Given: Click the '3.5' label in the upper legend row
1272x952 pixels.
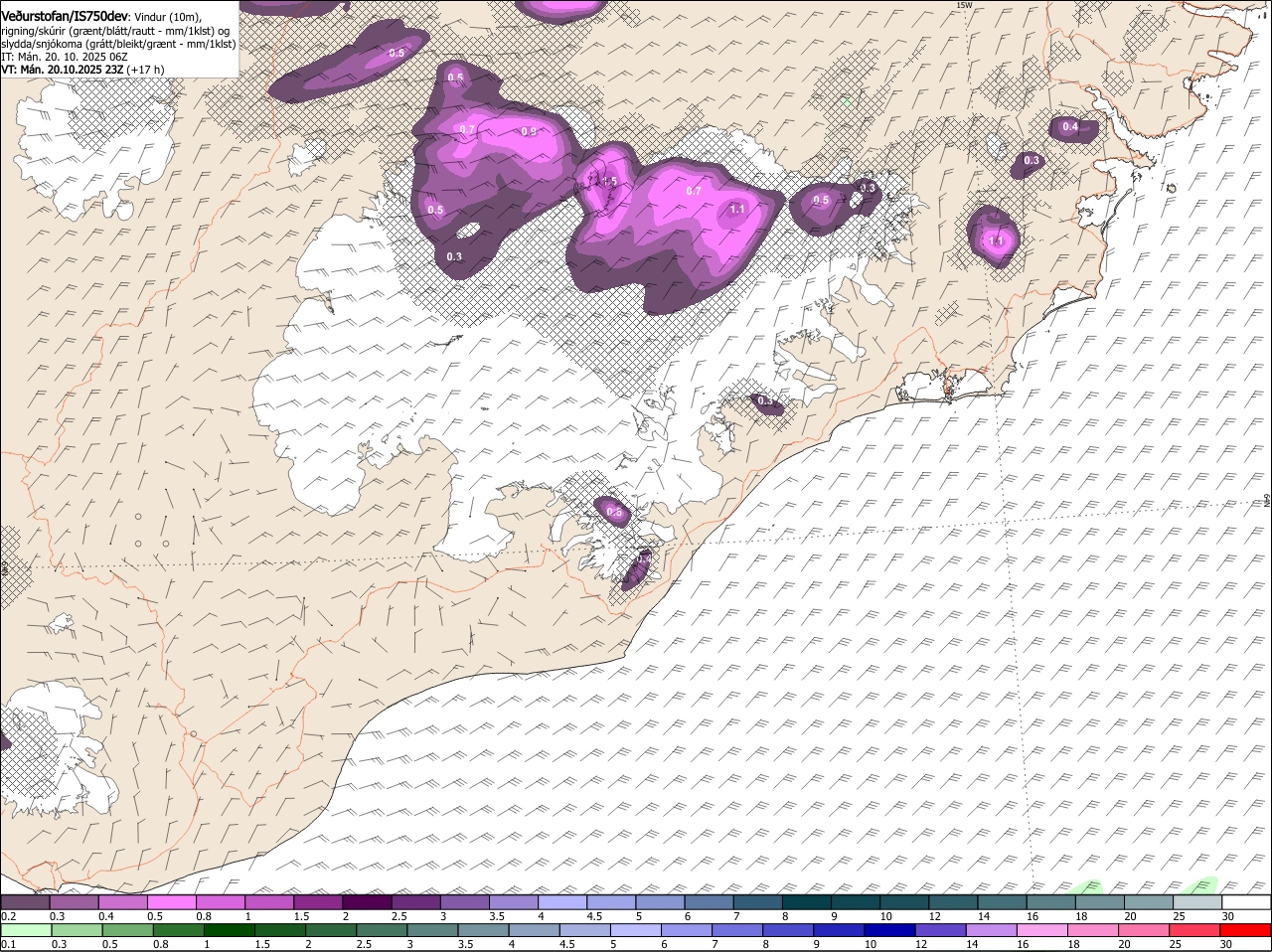Looking at the screenshot, I should pos(498,916).
